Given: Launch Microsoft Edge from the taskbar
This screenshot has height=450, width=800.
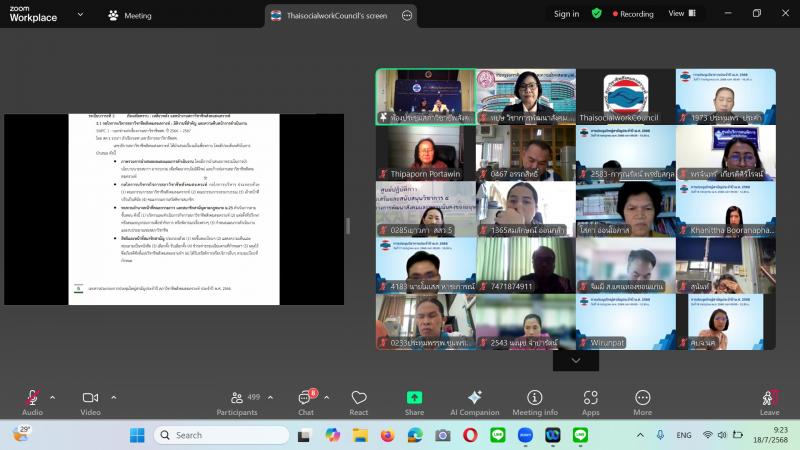Looking at the screenshot, I should tap(415, 435).
